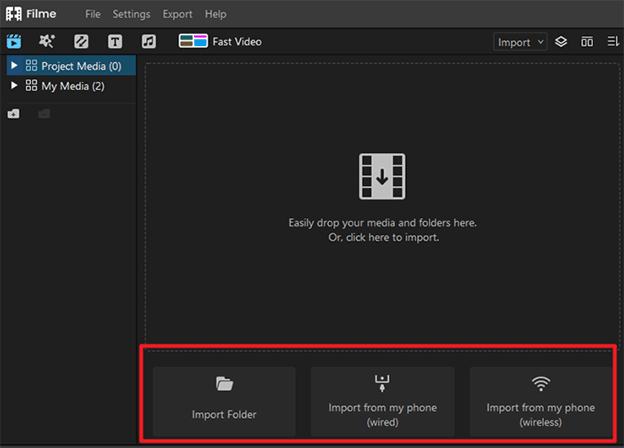Click the Fast Video template icon
Screen dimensions: 624x448
point(192,42)
